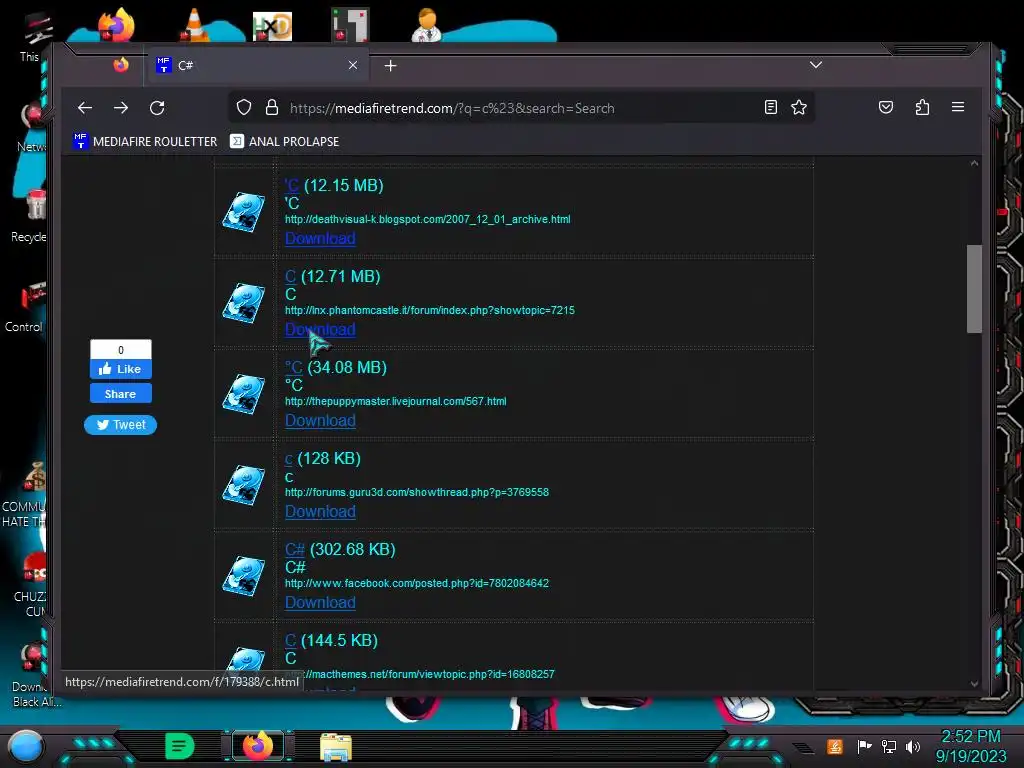Click the Firefox taskbar icon
1024x768 pixels.
click(x=258, y=746)
